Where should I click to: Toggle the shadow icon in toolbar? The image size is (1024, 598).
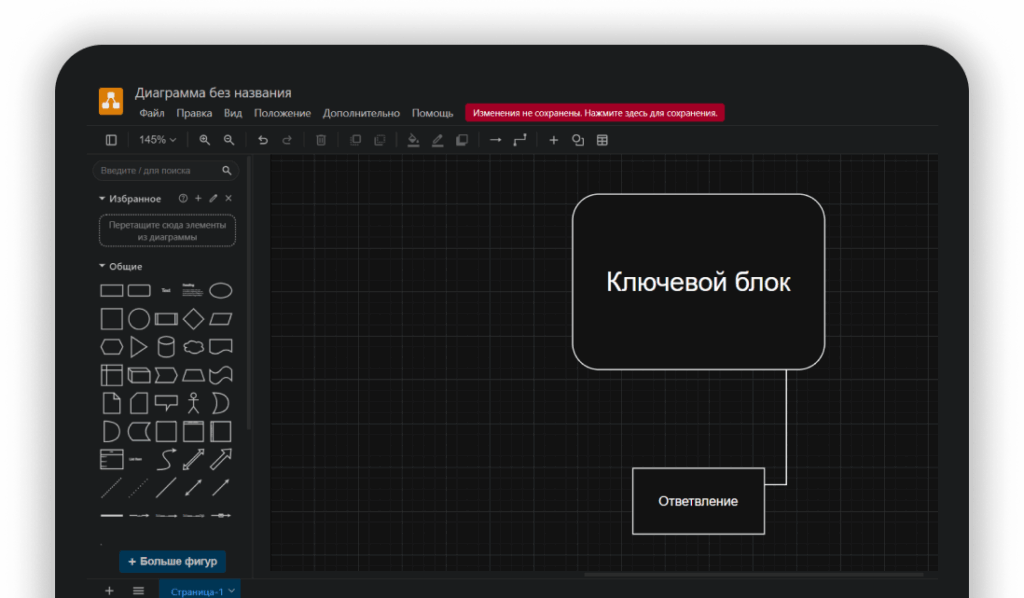coord(461,140)
